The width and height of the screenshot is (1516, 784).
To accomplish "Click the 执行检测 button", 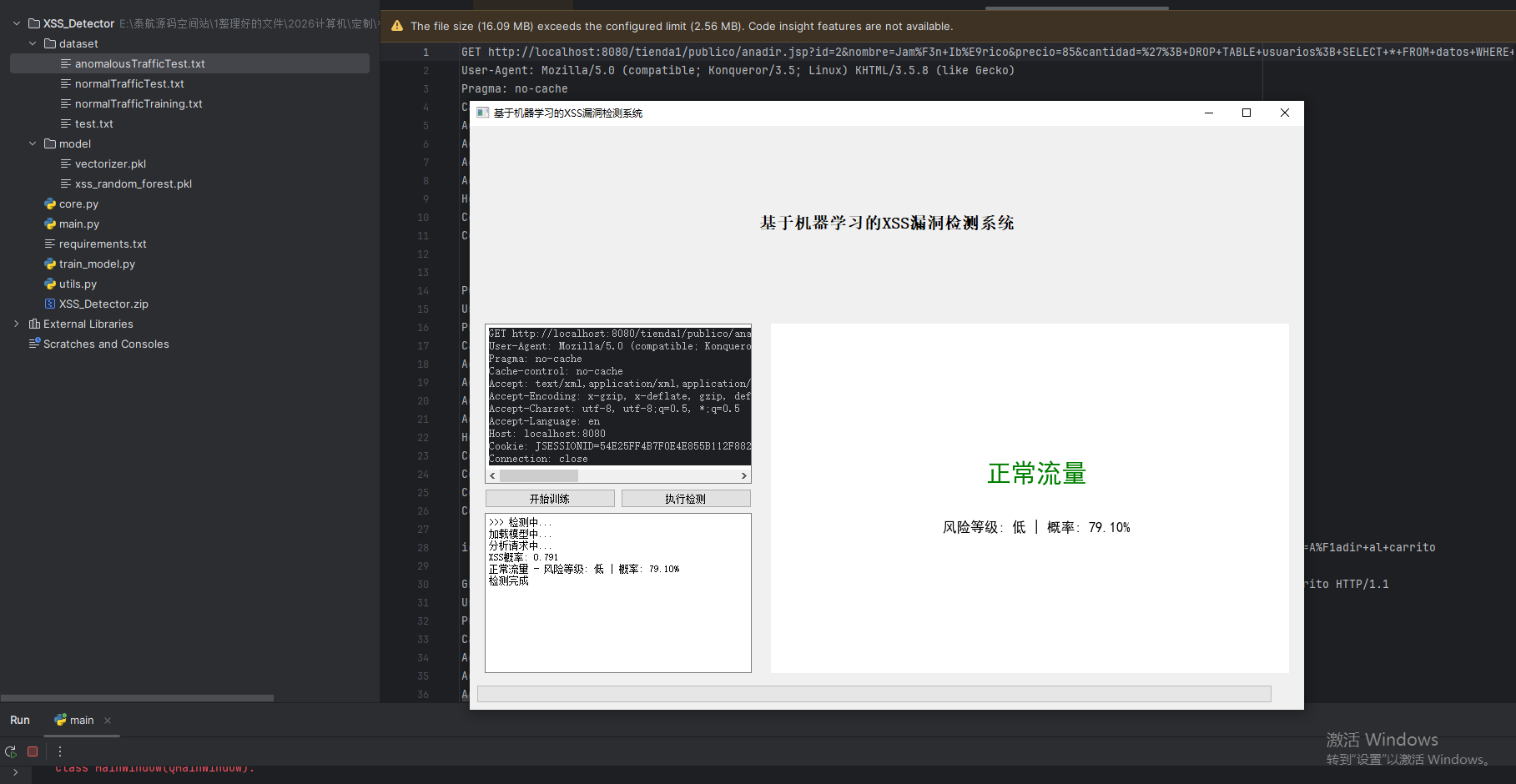I will pos(686,499).
